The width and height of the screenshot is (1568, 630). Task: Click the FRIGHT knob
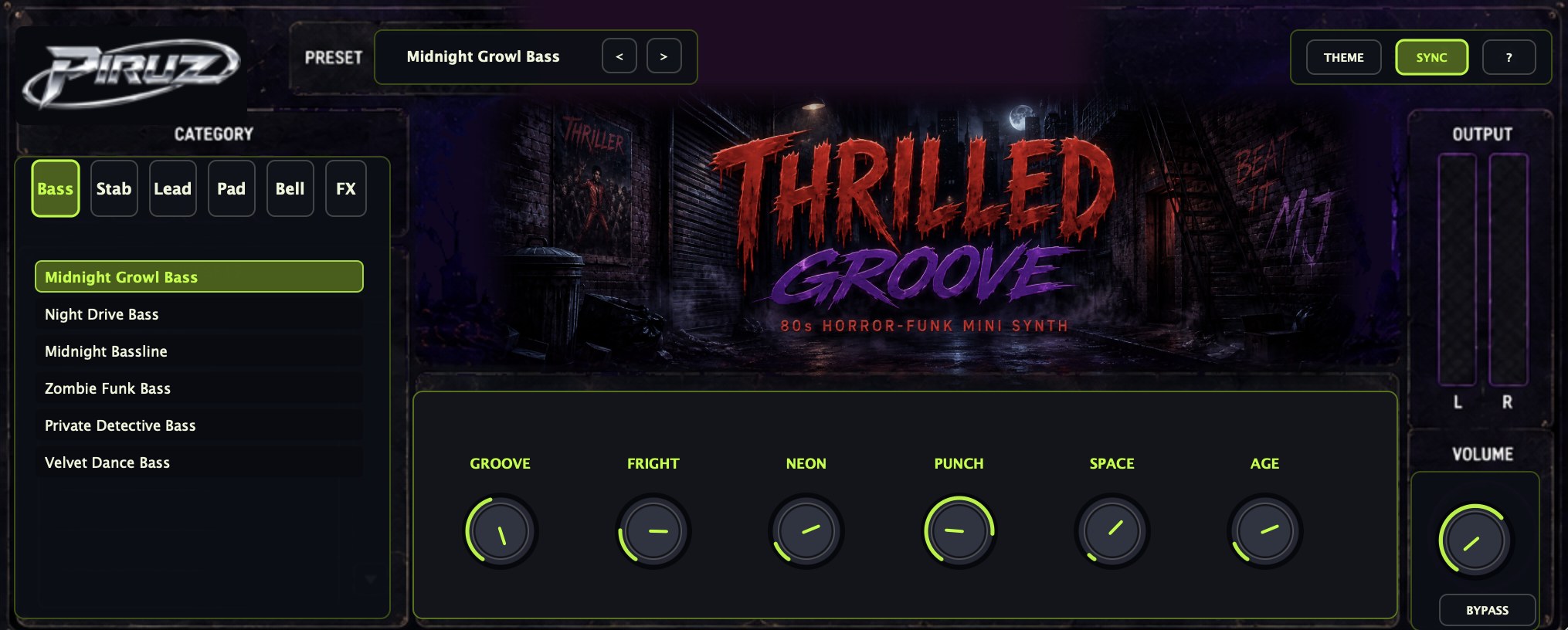pos(653,531)
